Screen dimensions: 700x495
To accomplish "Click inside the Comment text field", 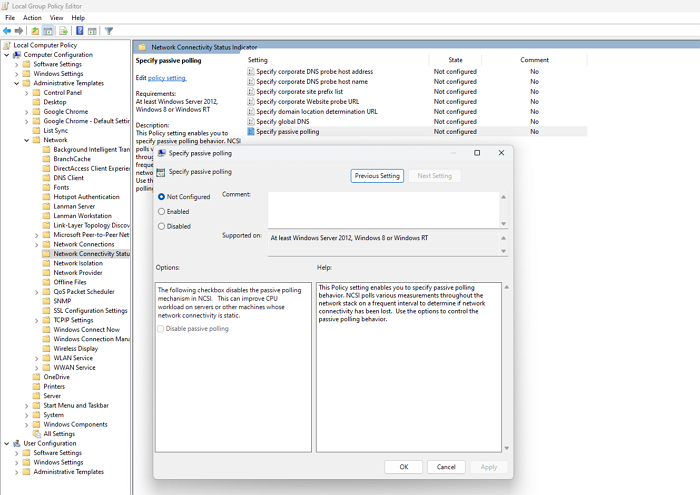I will (384, 210).
